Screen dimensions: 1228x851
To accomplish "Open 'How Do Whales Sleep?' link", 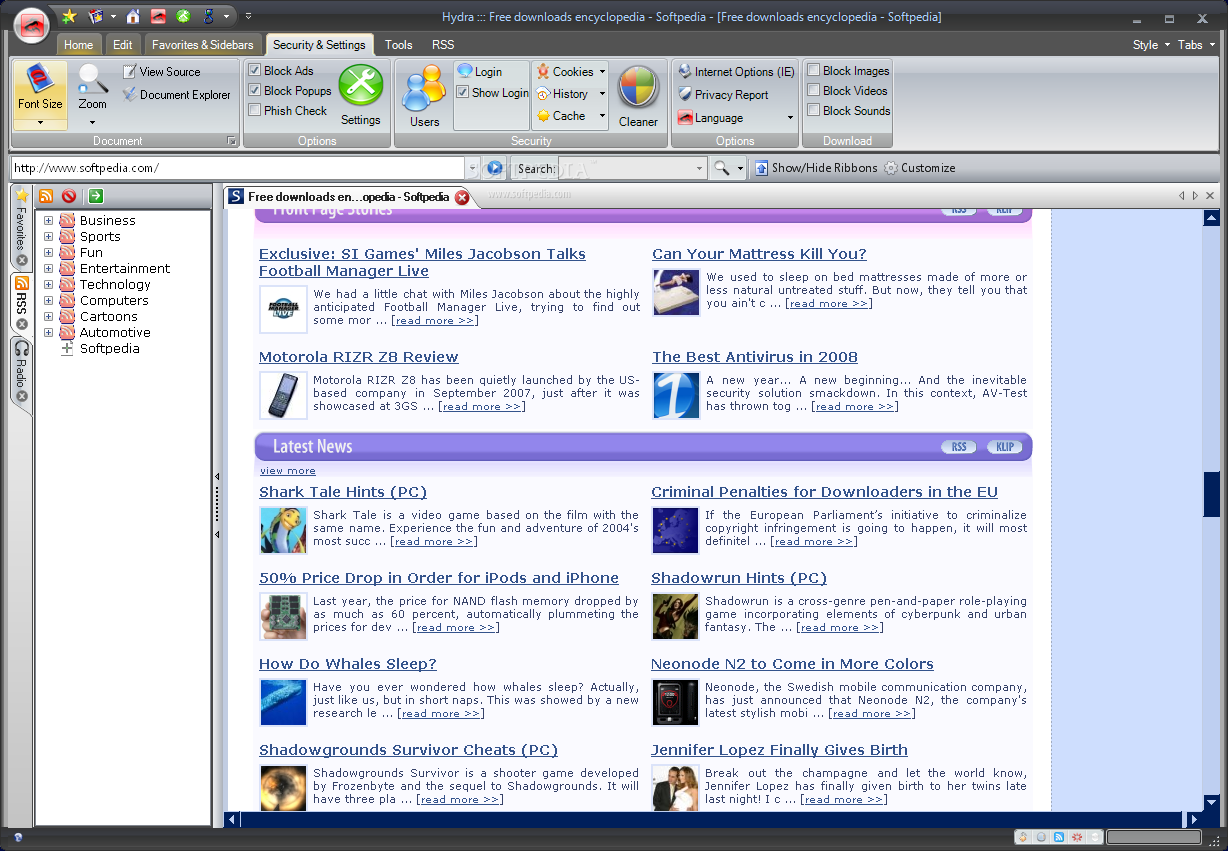I will (x=348, y=664).
